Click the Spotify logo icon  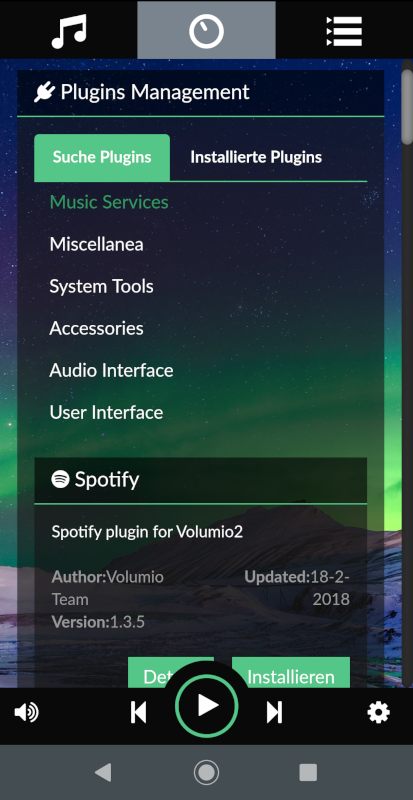click(60, 479)
